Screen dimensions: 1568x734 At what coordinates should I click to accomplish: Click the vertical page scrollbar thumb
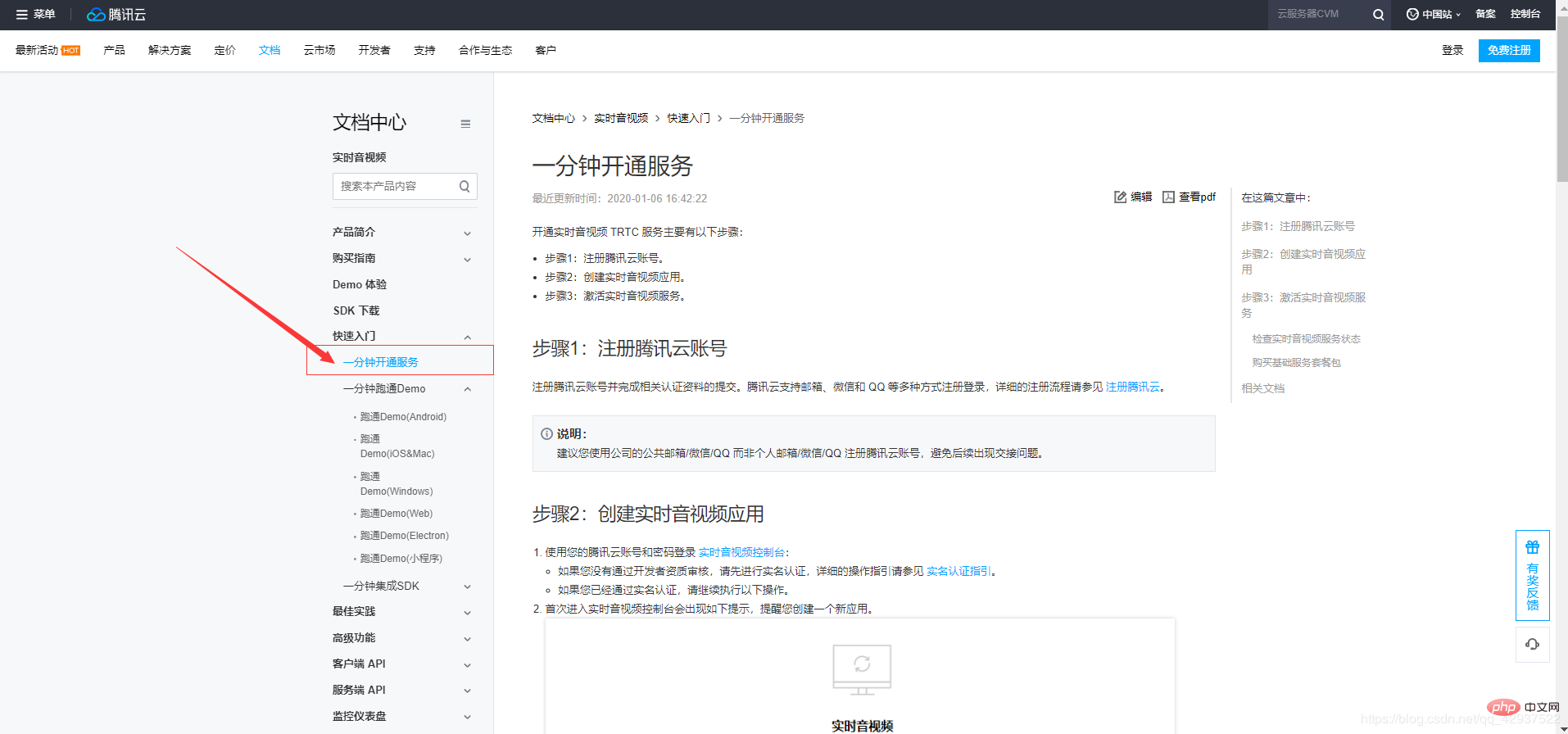[x=1561, y=97]
